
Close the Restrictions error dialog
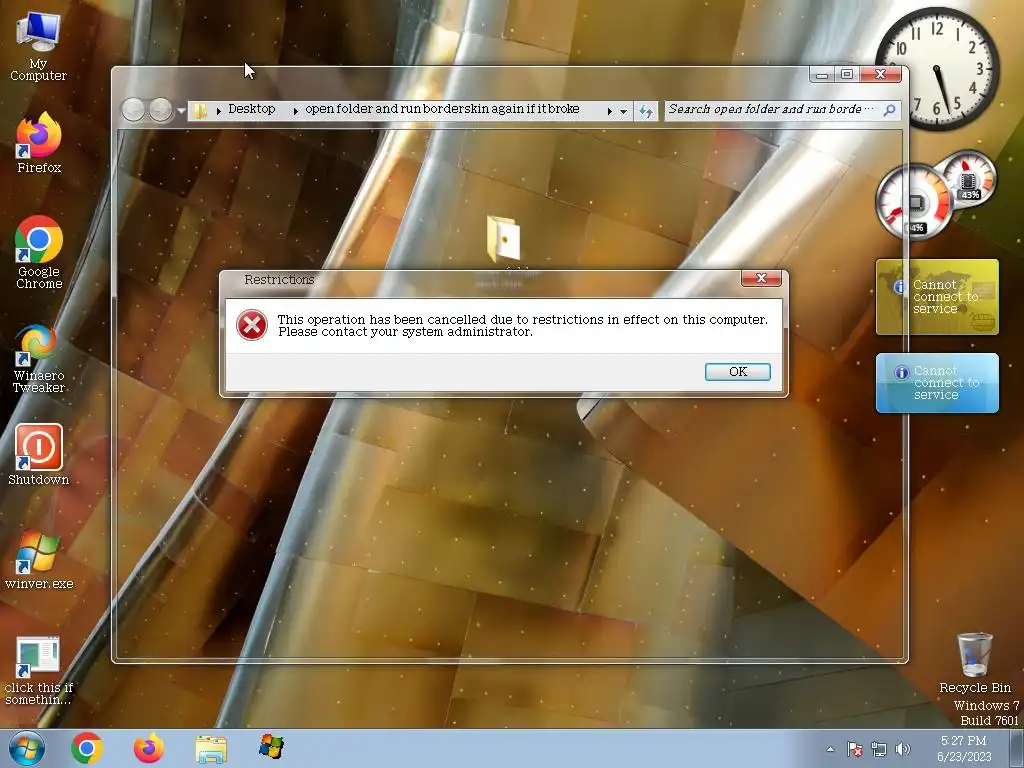coord(761,278)
